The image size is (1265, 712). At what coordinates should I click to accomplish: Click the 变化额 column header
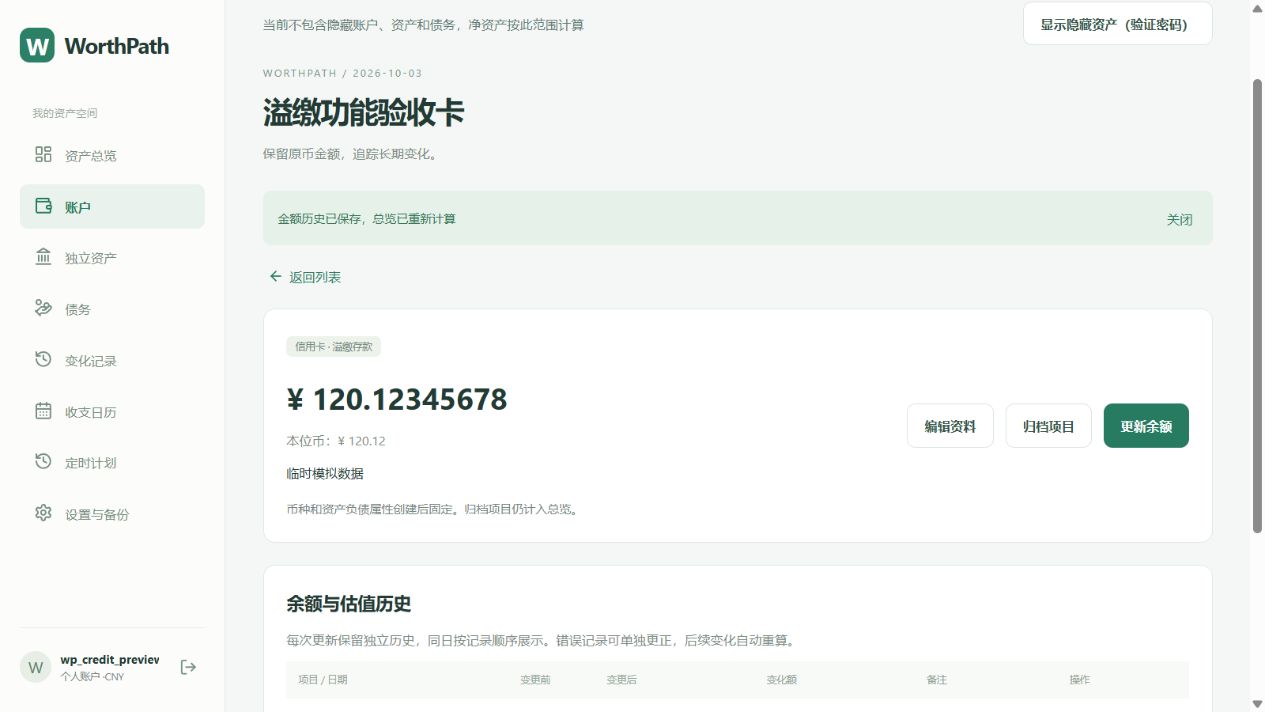(782, 680)
